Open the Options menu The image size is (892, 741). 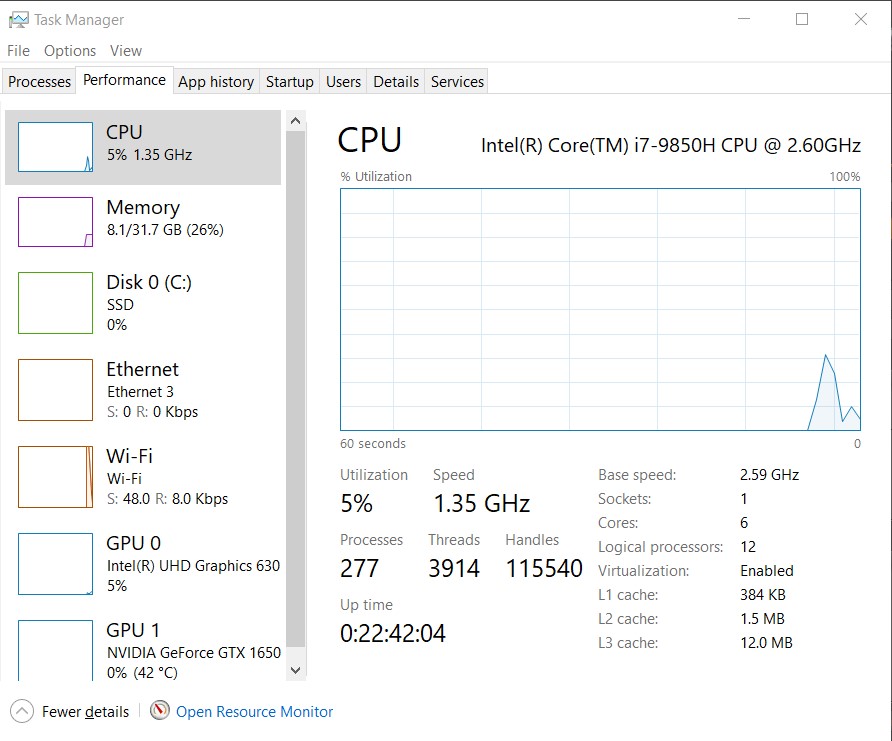70,51
